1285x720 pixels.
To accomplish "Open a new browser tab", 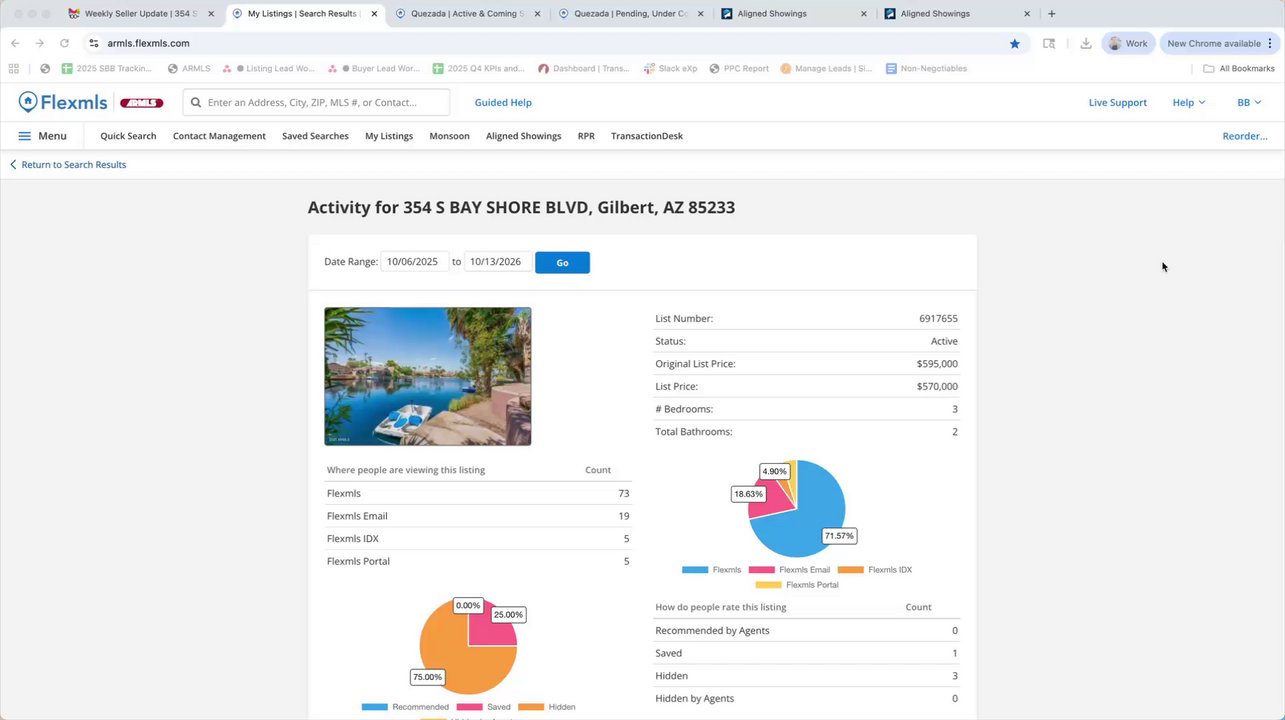I will tap(1051, 14).
